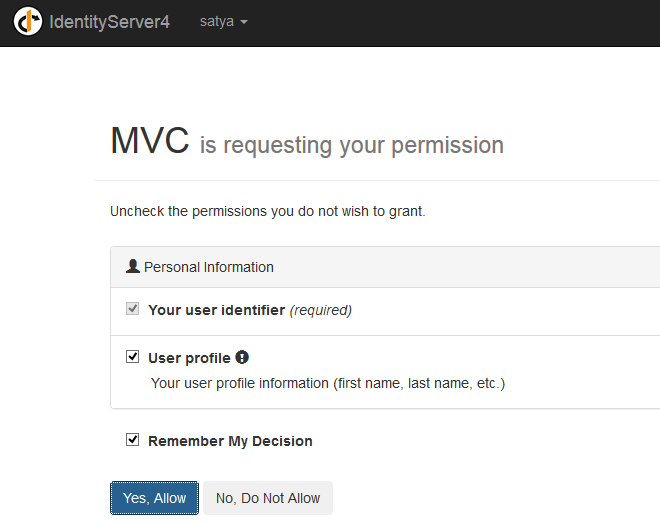
Task: Click the italic required label text
Action: pos(321,310)
